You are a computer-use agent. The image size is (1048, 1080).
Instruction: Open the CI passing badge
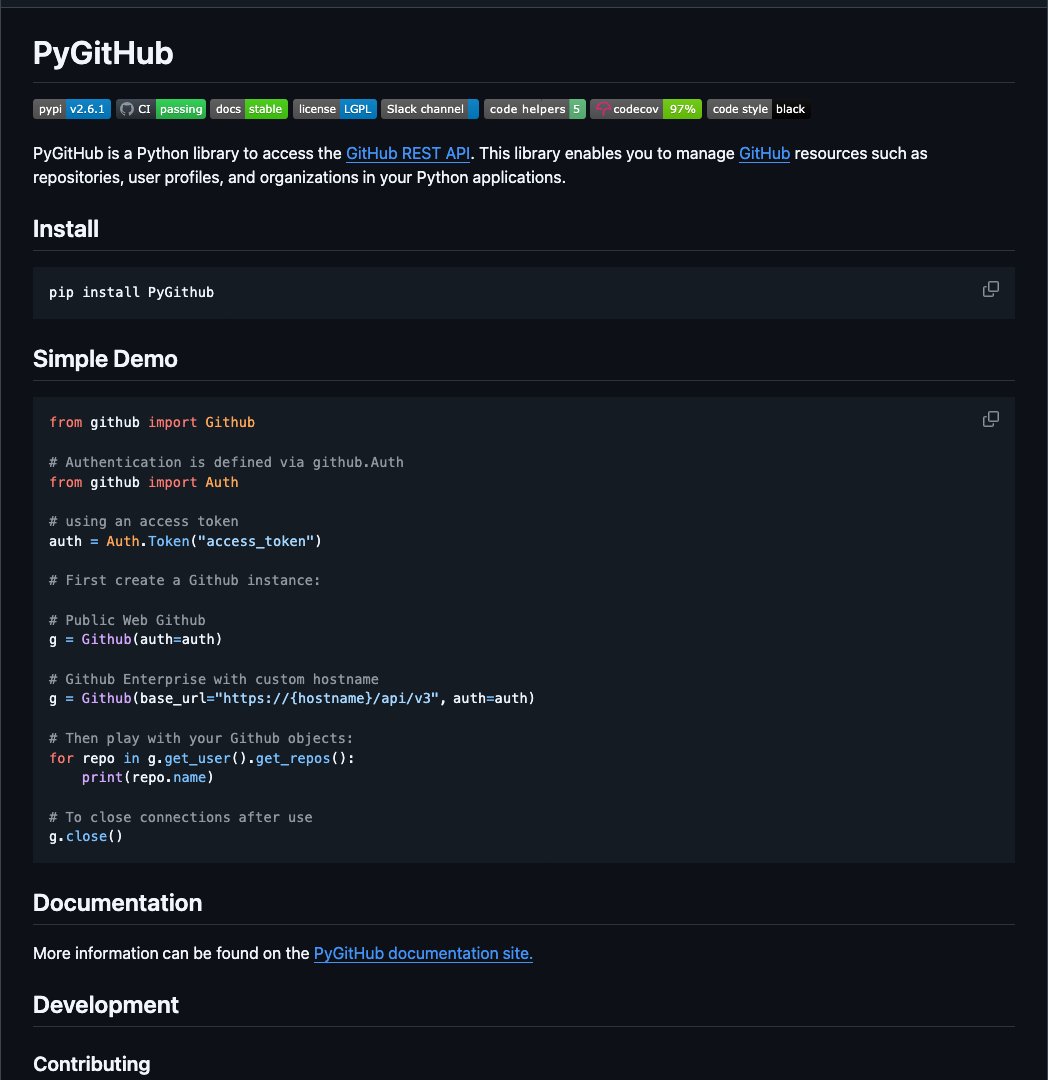[160, 109]
